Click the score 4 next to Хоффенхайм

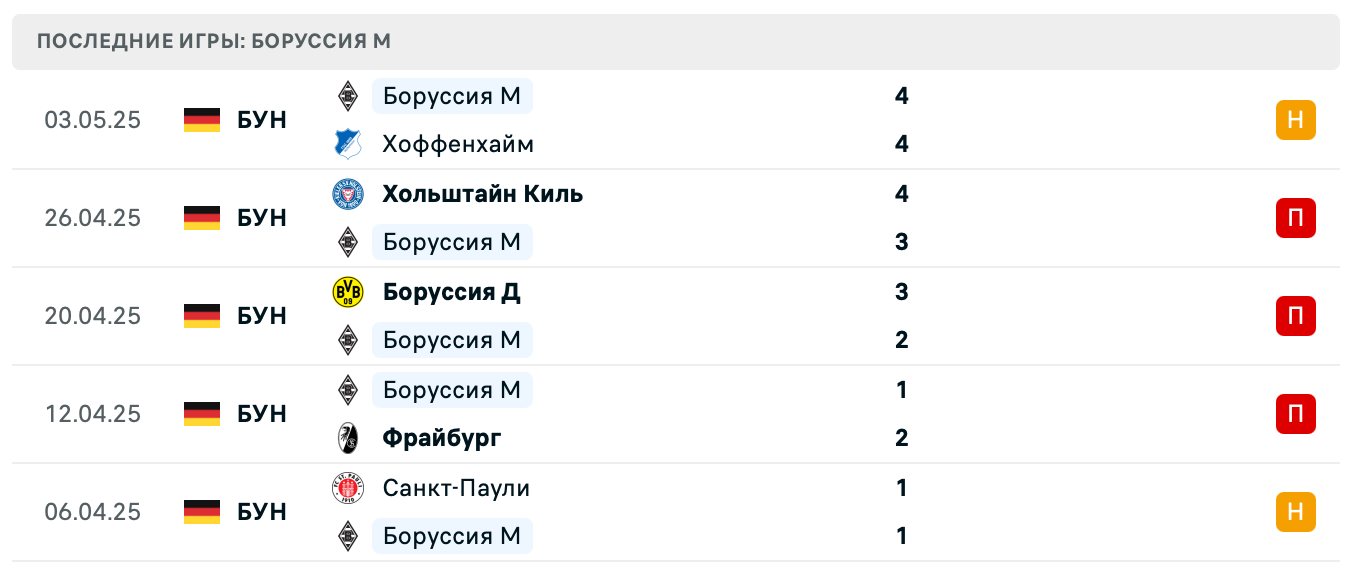901,144
